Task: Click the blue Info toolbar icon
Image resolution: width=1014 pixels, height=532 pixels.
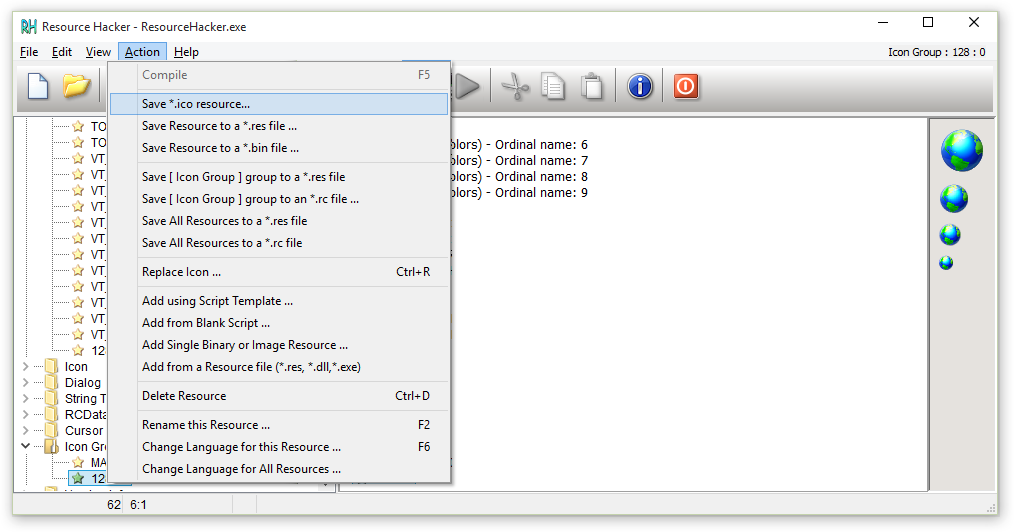Action: [640, 86]
